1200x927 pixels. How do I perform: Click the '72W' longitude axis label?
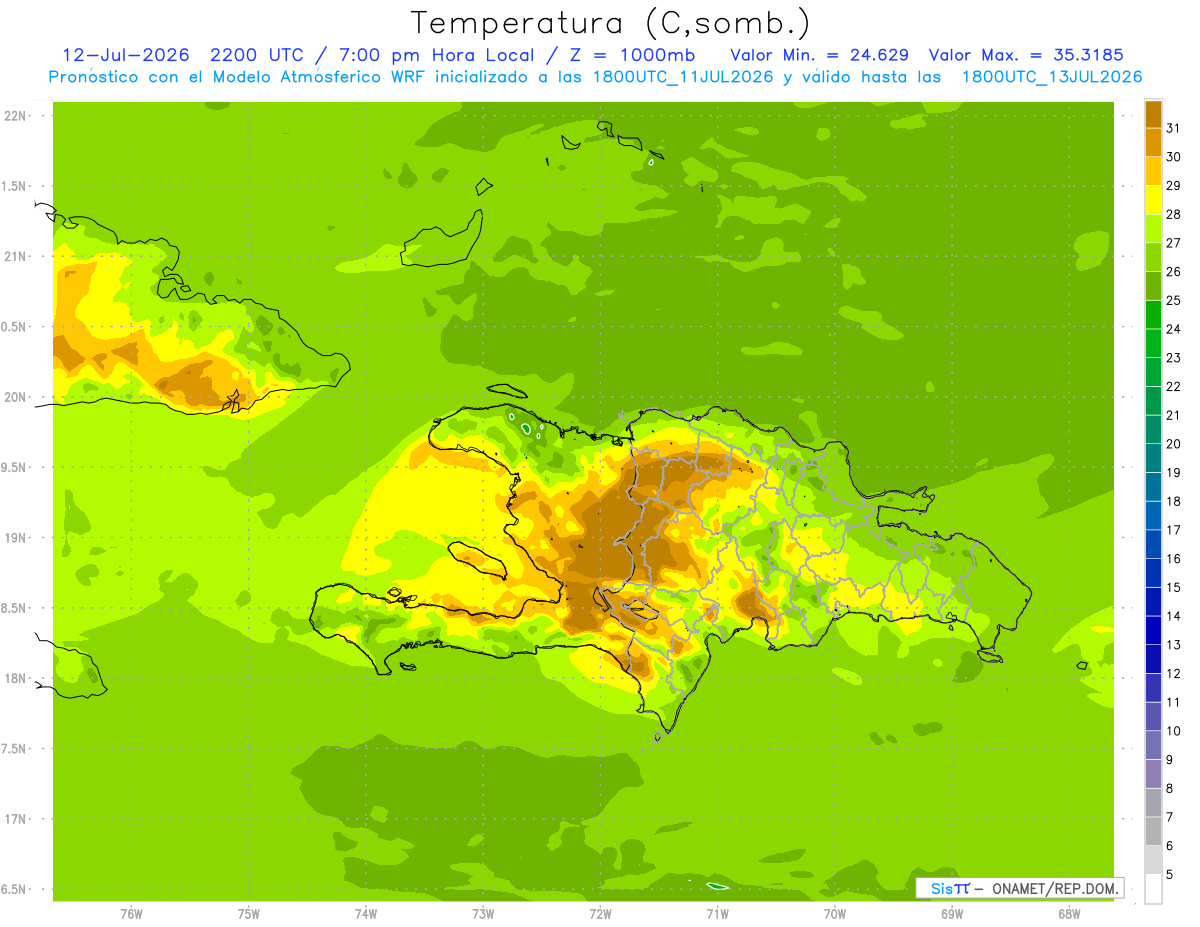click(x=600, y=913)
